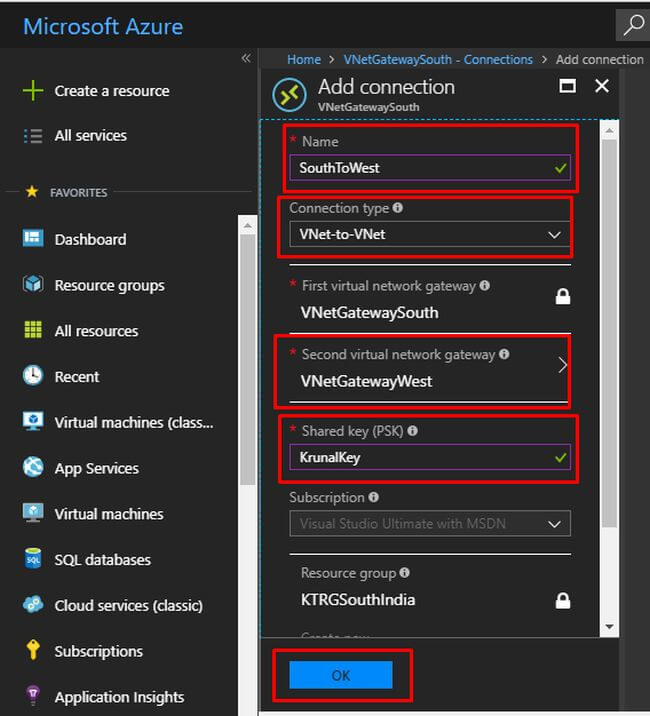This screenshot has height=716, width=650.
Task: Click the sidebar scrollbar up arrow
Action: [248, 226]
